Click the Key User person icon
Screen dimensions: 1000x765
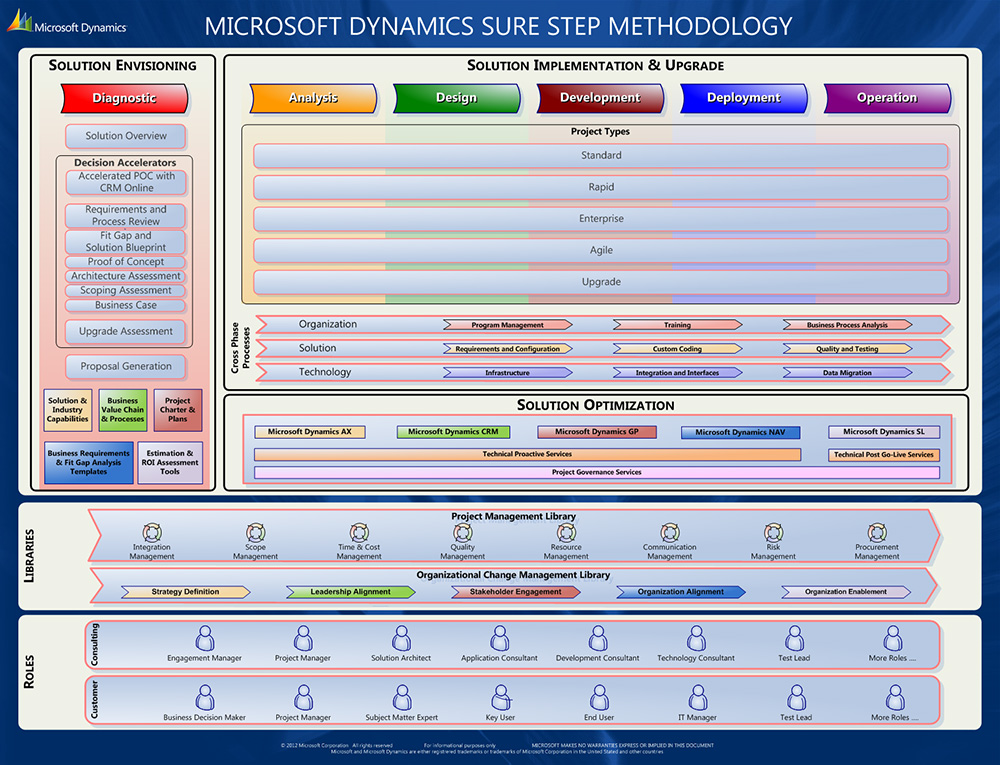[x=500, y=697]
